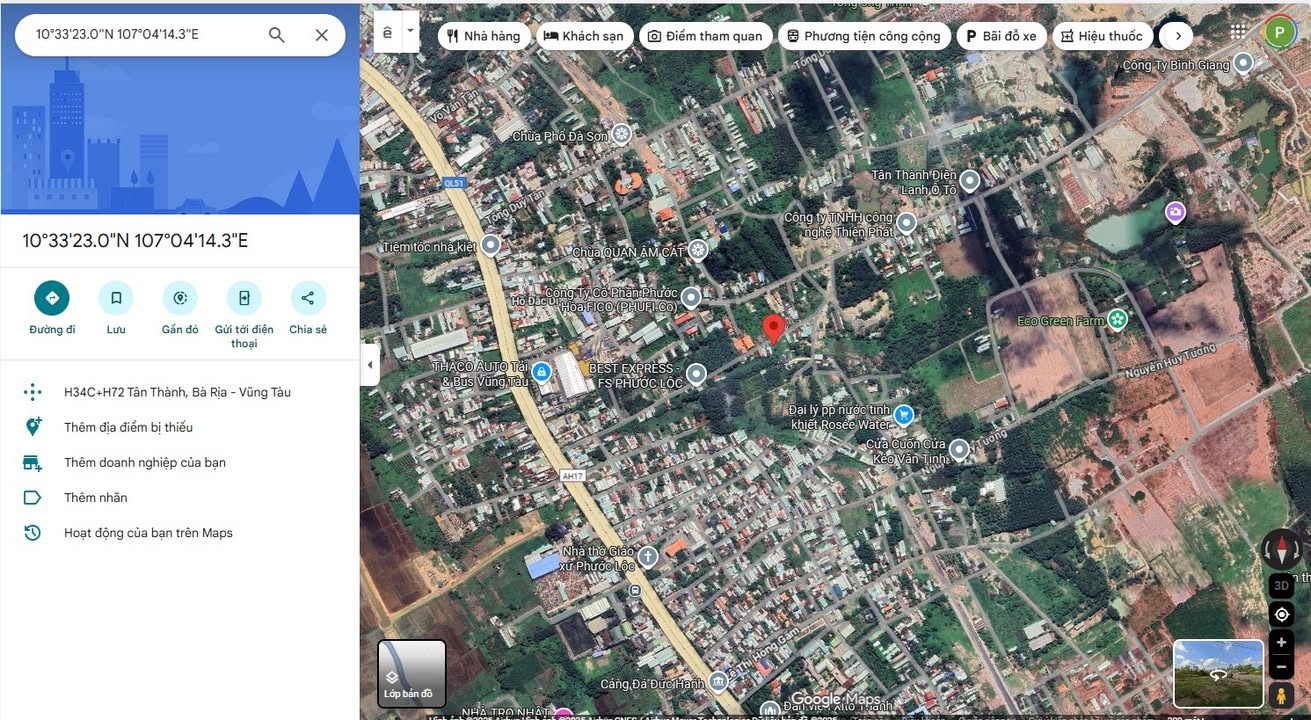The image size is (1311, 720).
Task: Share the location via Chia sẻ
Action: click(308, 298)
